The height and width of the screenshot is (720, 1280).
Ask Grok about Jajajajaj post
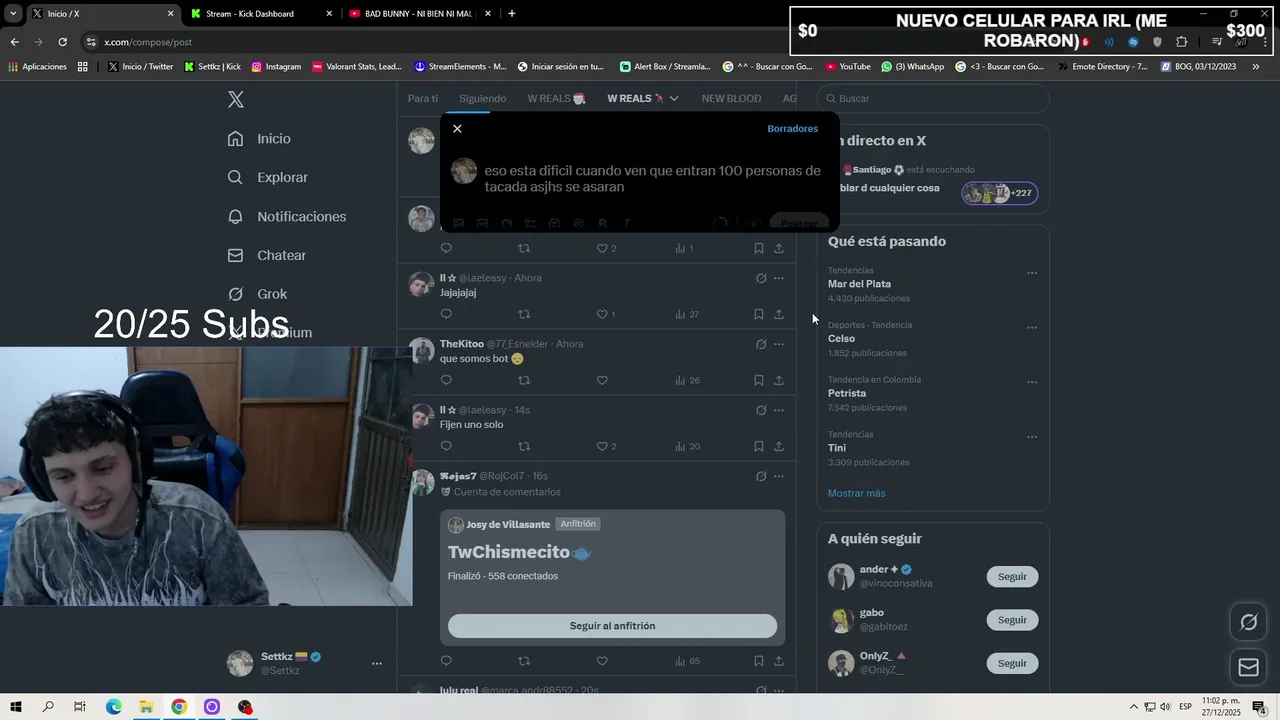pyautogui.click(x=761, y=278)
